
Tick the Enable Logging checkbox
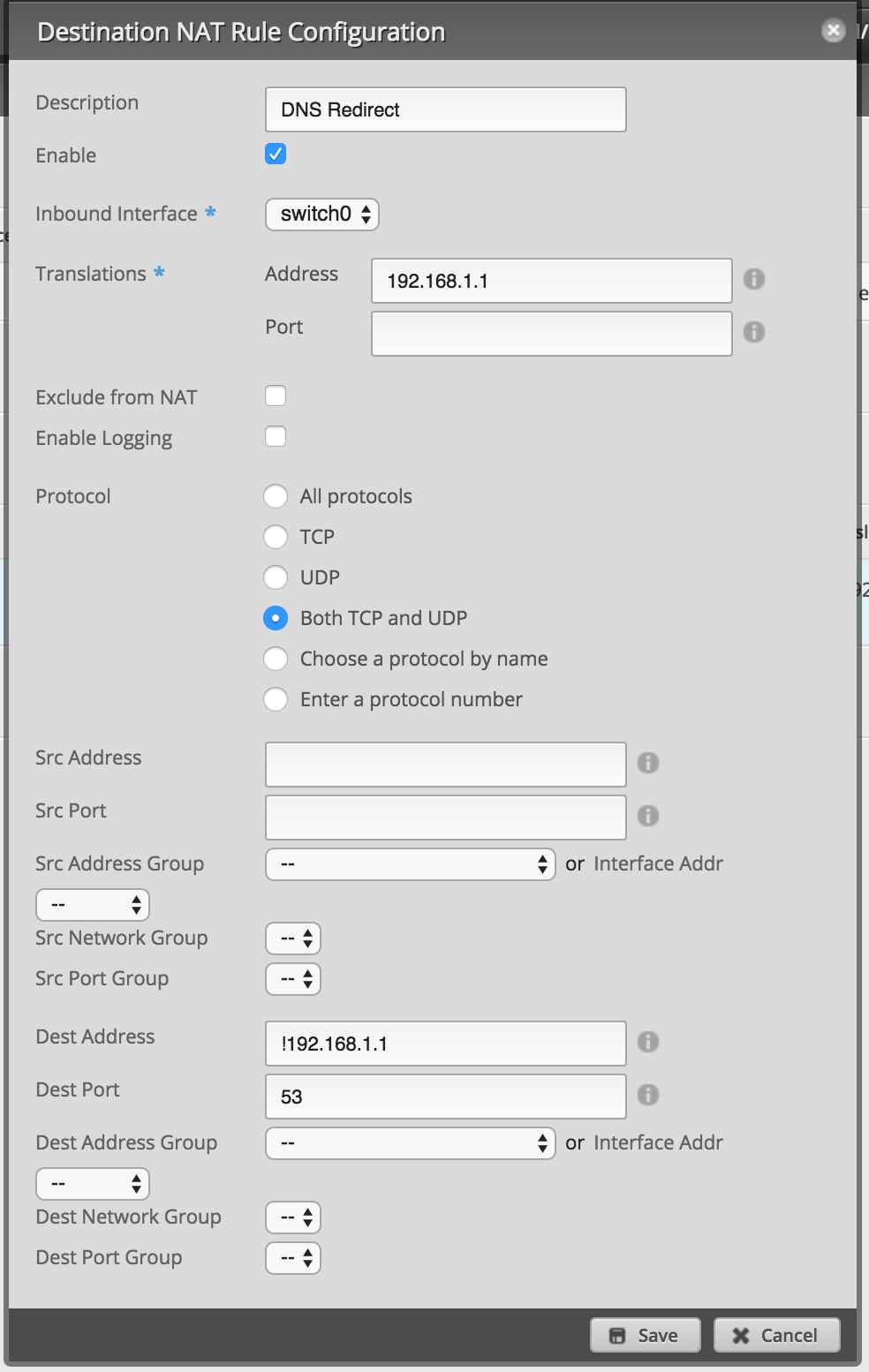276,436
